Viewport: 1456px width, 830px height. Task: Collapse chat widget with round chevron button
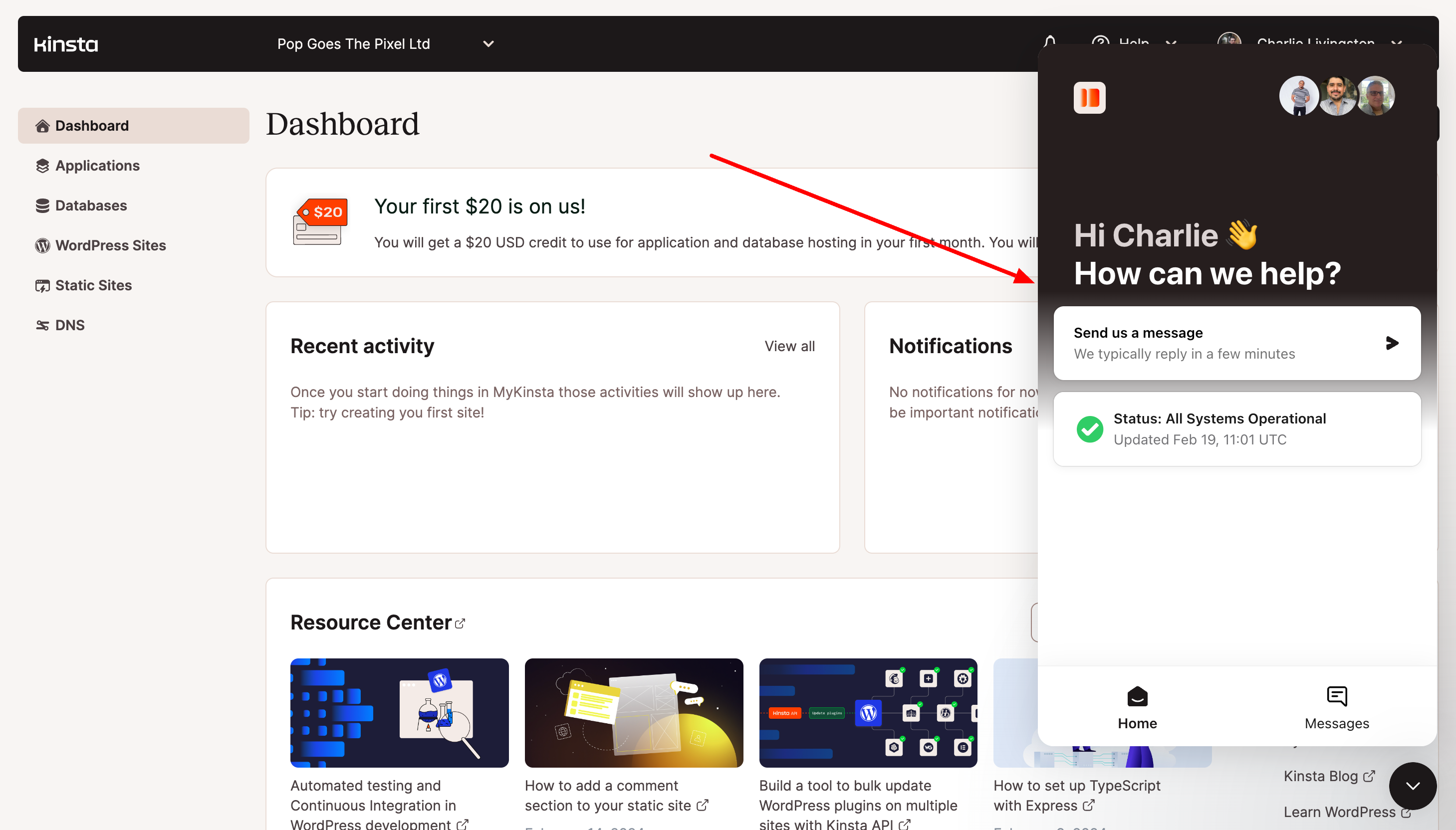pyautogui.click(x=1412, y=786)
